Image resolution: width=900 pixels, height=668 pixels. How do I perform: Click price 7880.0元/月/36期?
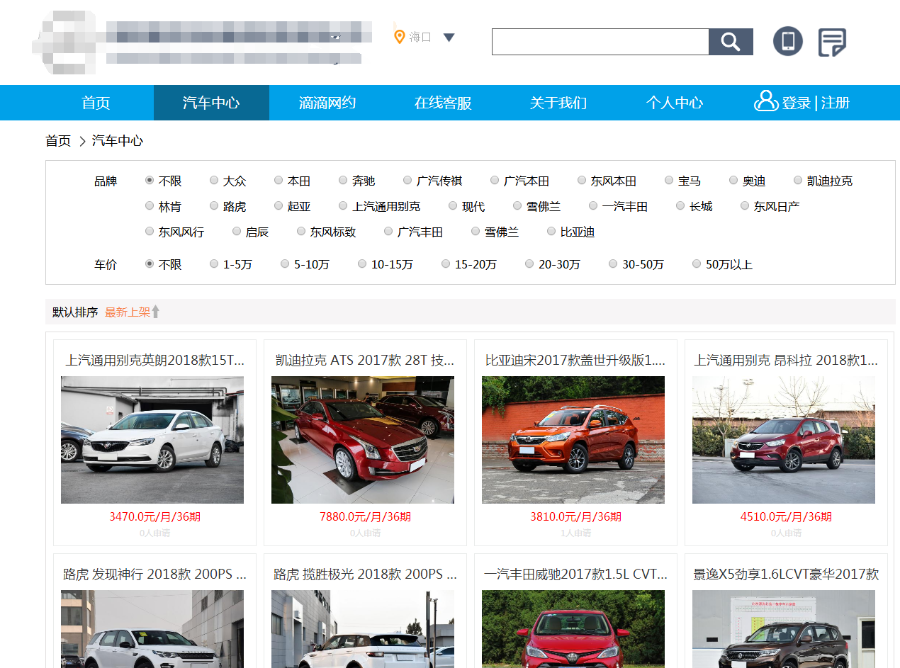[365, 516]
